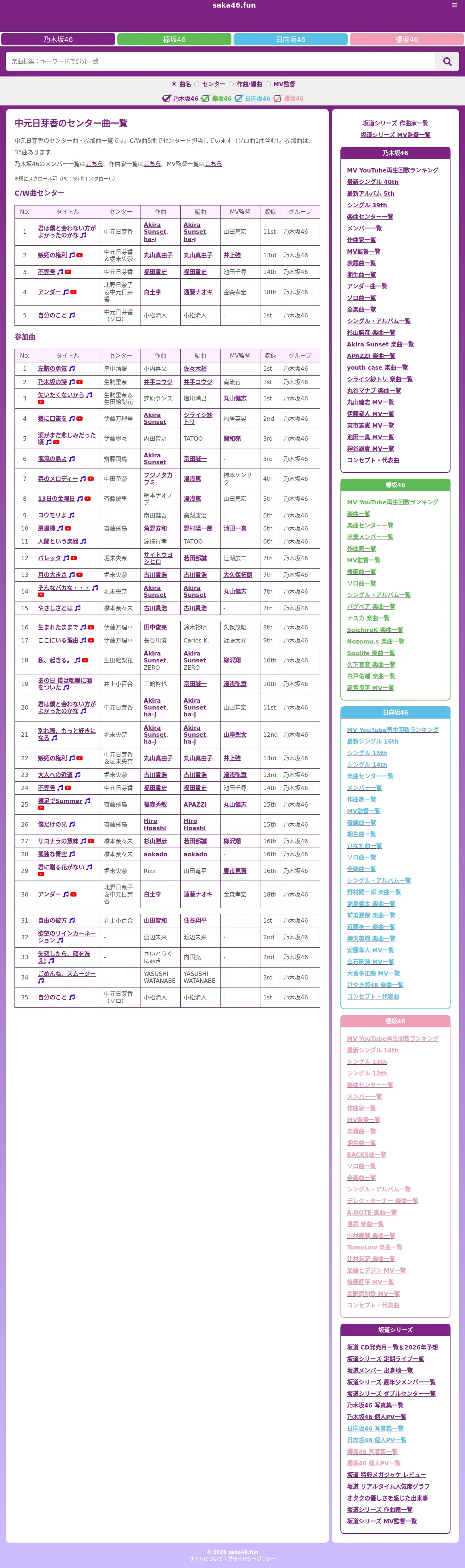
Task: Open 乃木坂46 最新シングル 40th link
Action: point(373,182)
